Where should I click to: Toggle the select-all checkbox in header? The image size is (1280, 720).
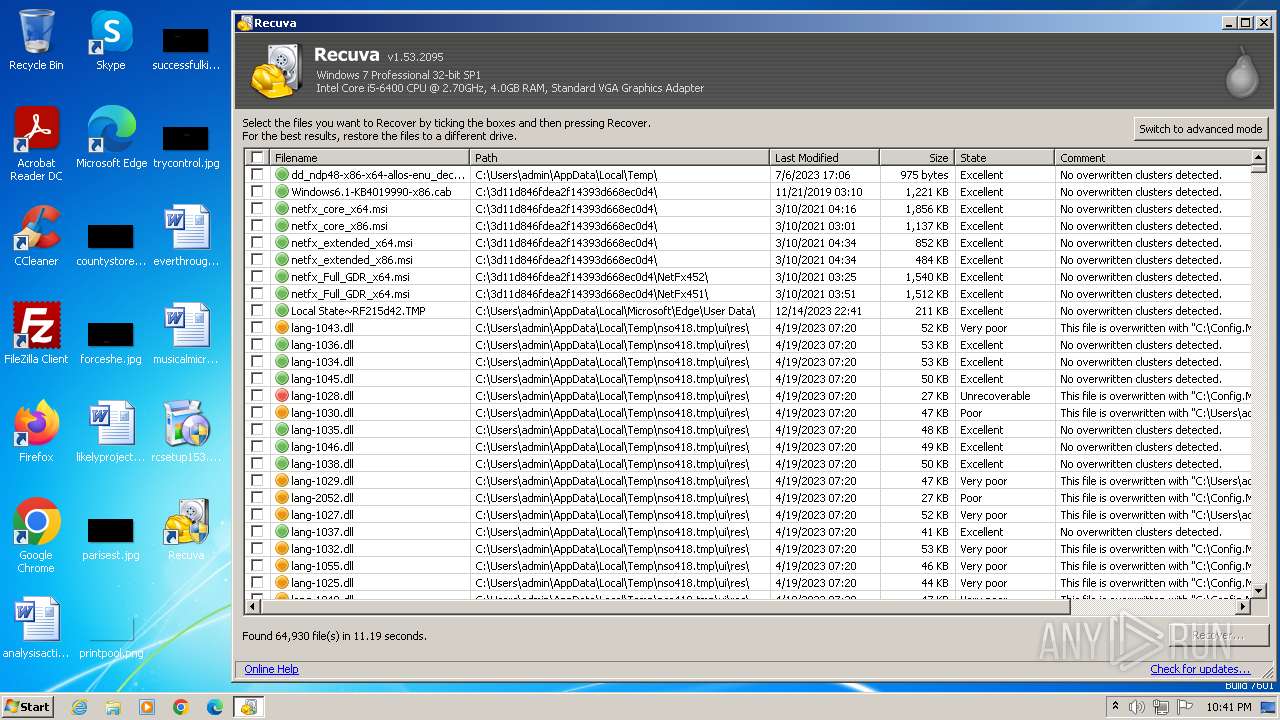tap(257, 158)
